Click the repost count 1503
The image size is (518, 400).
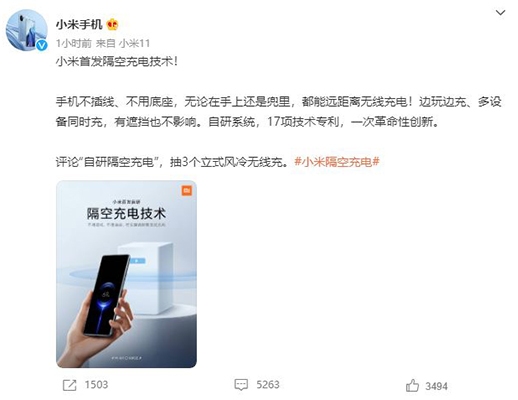[96, 385]
